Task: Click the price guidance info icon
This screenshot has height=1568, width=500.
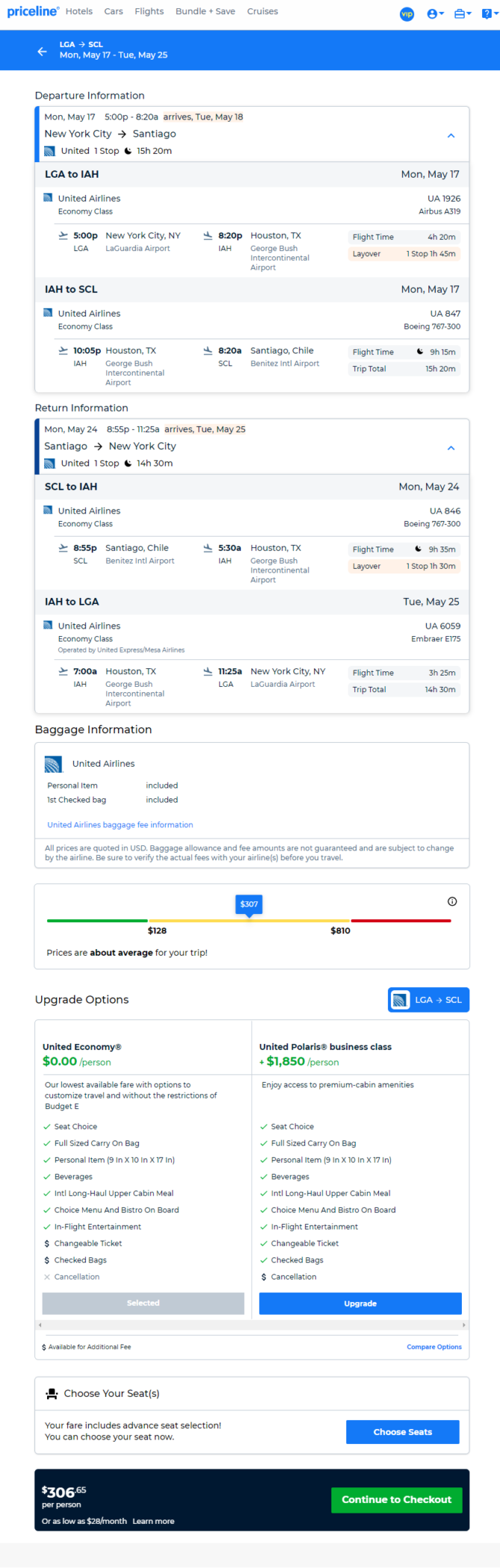Action: pyautogui.click(x=452, y=901)
